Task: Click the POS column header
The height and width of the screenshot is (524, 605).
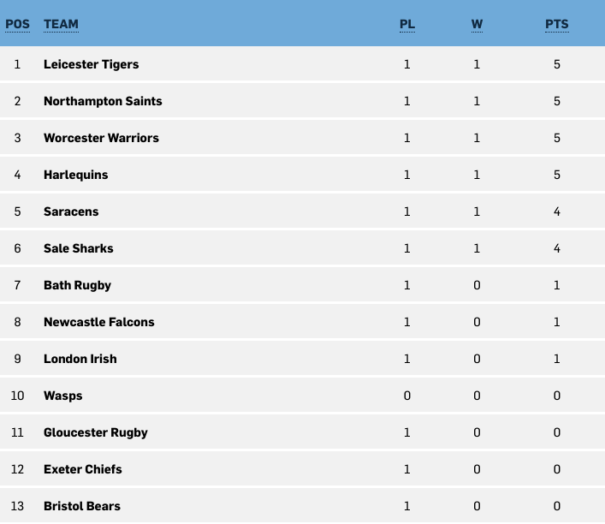Action: click(17, 24)
